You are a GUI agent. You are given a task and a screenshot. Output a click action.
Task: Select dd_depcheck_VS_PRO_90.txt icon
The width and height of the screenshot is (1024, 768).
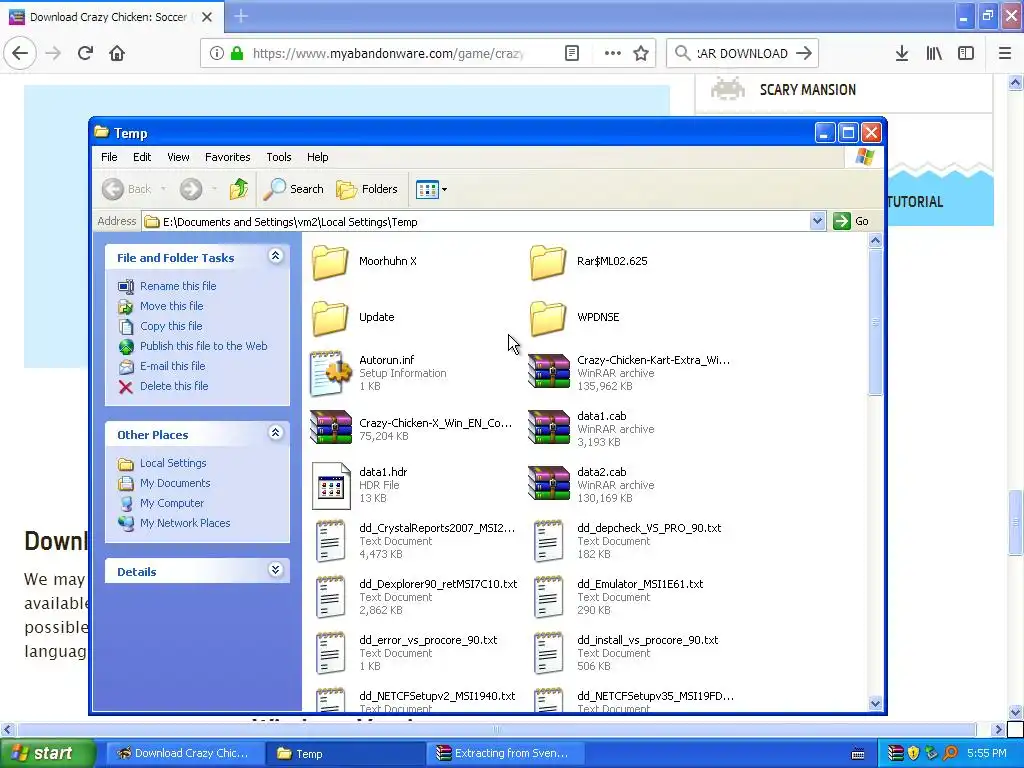(x=549, y=541)
